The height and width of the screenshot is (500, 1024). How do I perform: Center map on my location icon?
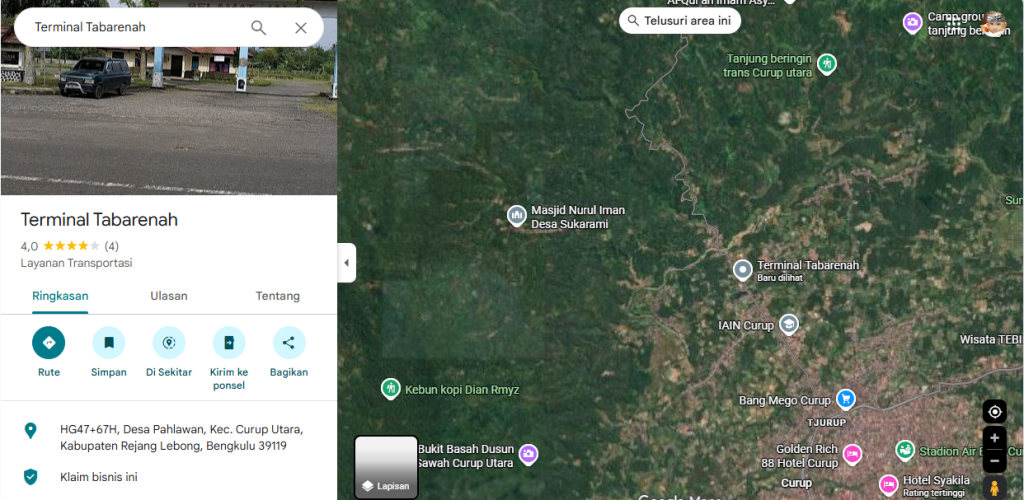pyautogui.click(x=995, y=412)
